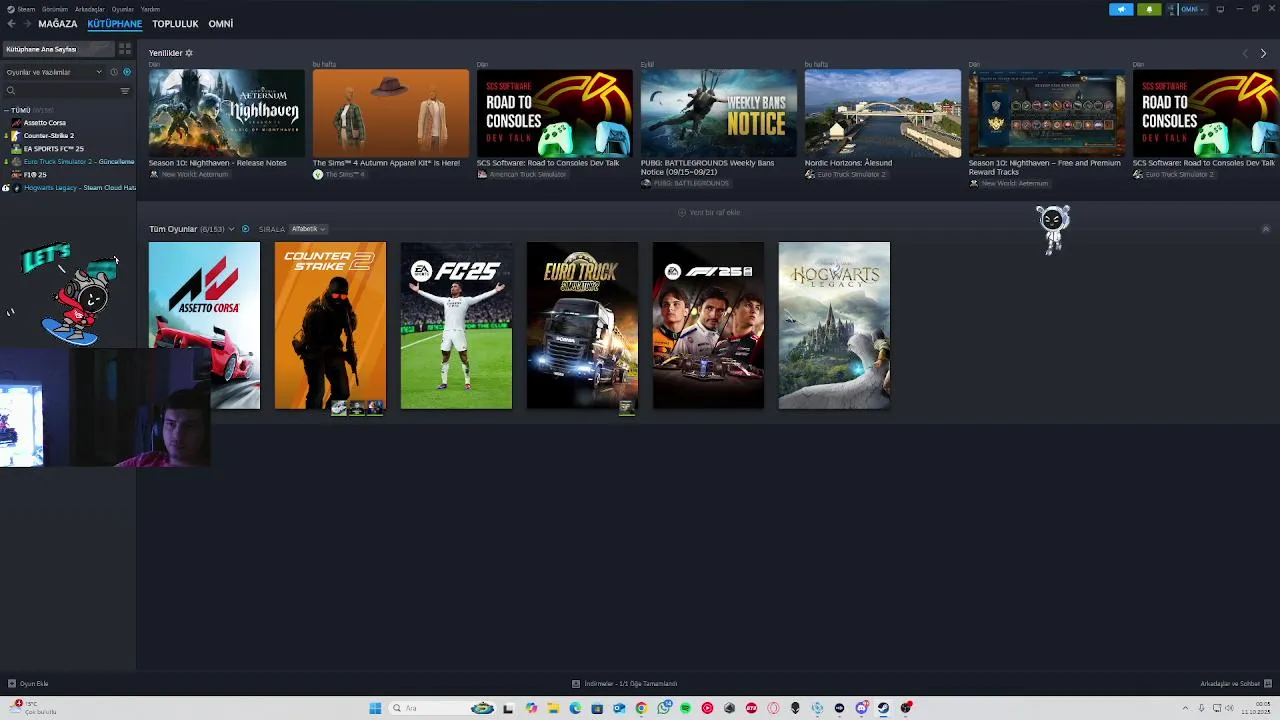The height and width of the screenshot is (720, 1280).
Task: Open the F1 25 game cover
Action: coord(708,325)
